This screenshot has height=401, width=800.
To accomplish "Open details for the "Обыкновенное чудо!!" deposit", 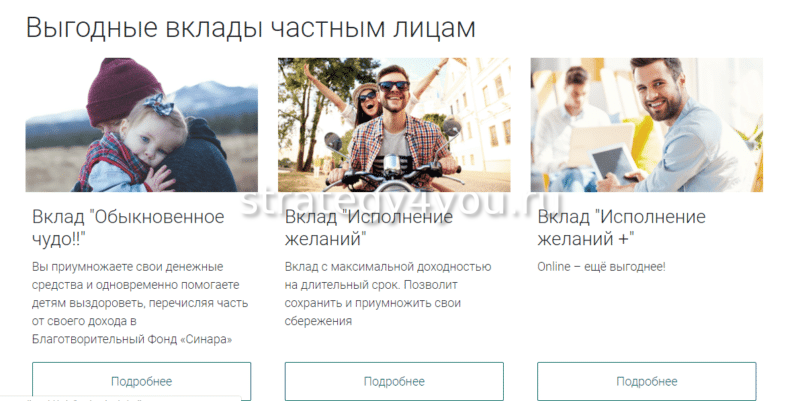I will click(141, 381).
